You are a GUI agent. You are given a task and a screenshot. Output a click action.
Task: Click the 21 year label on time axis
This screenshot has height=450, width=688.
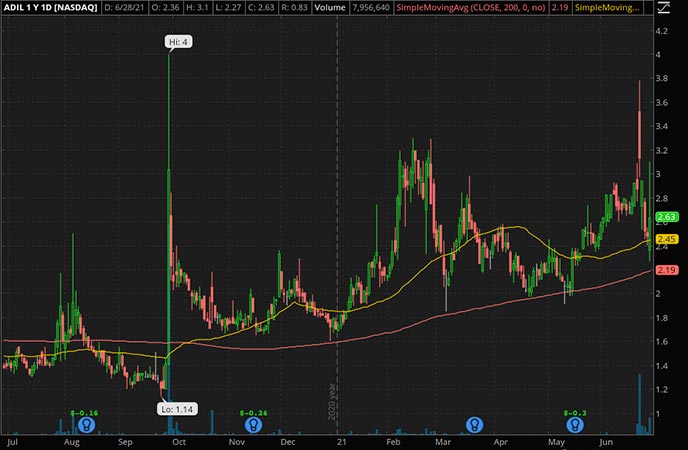click(342, 442)
